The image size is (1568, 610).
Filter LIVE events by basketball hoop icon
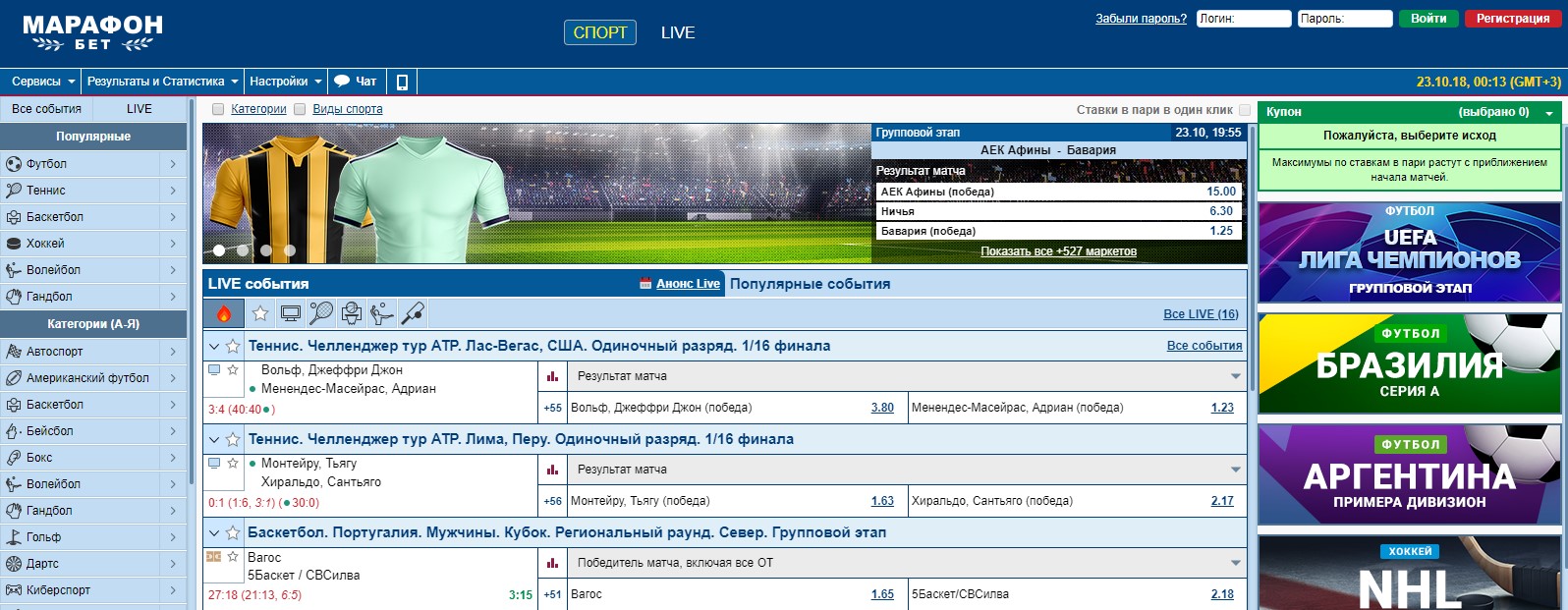352,313
